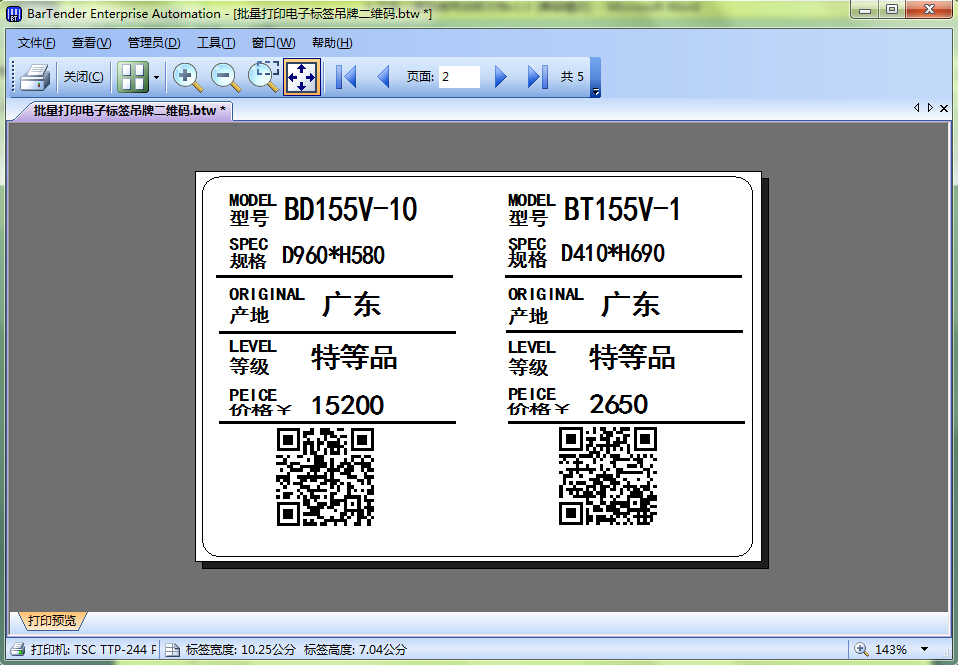The image size is (958, 665).
Task: Click the 关闭(C) close preview button
Action: coord(84,77)
